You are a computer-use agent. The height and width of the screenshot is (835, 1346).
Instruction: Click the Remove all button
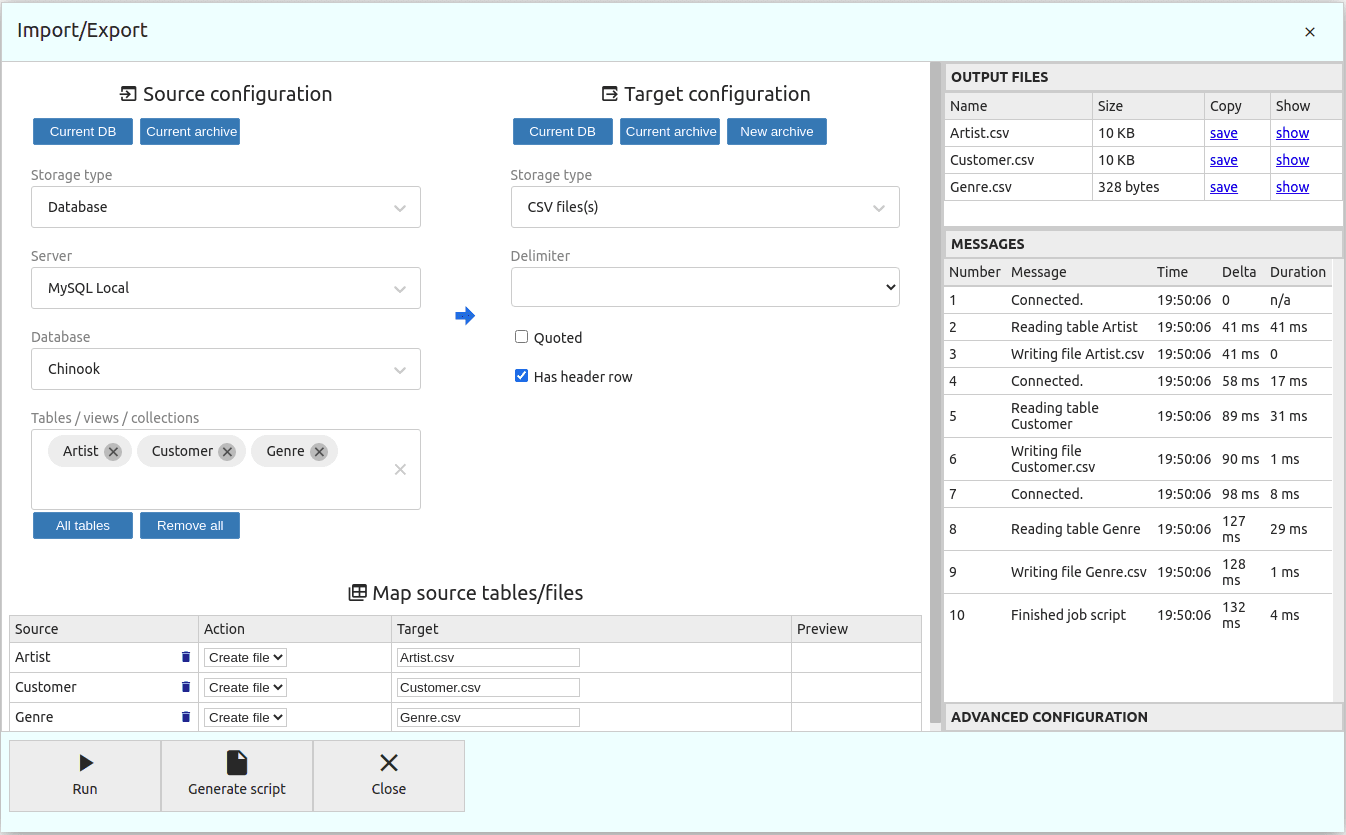point(189,525)
